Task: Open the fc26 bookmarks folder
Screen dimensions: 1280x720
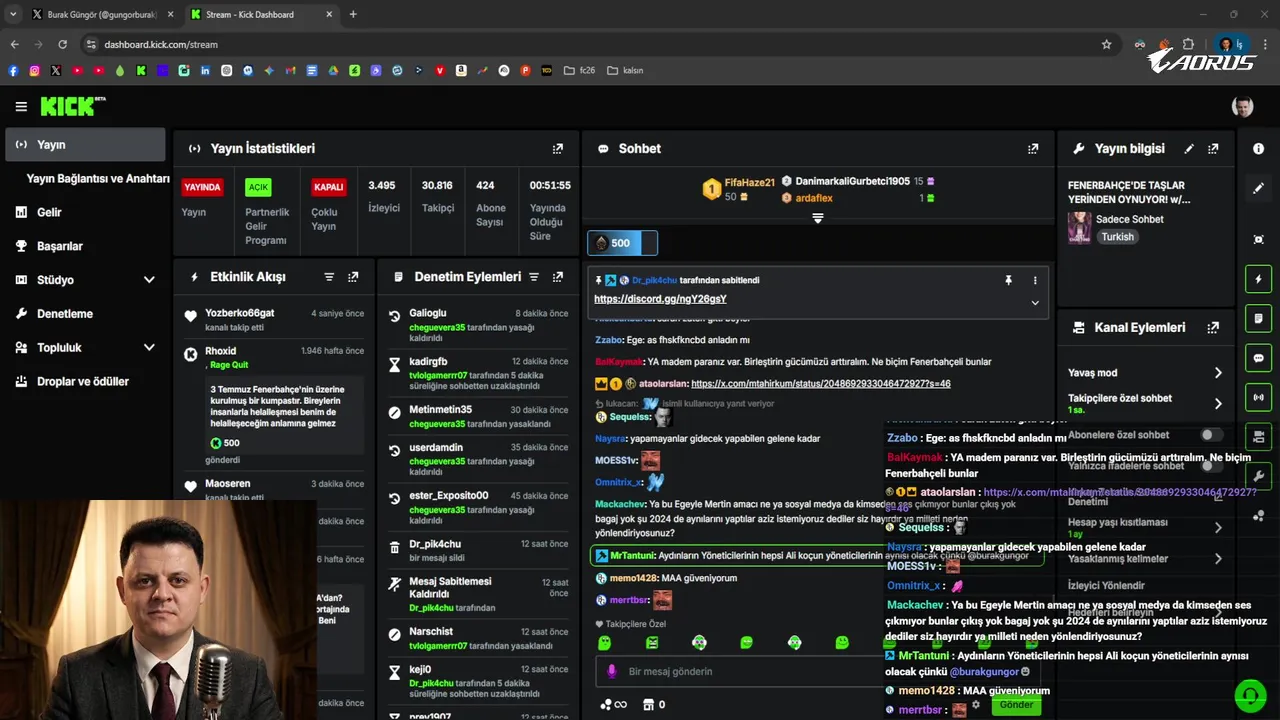Action: tap(579, 71)
